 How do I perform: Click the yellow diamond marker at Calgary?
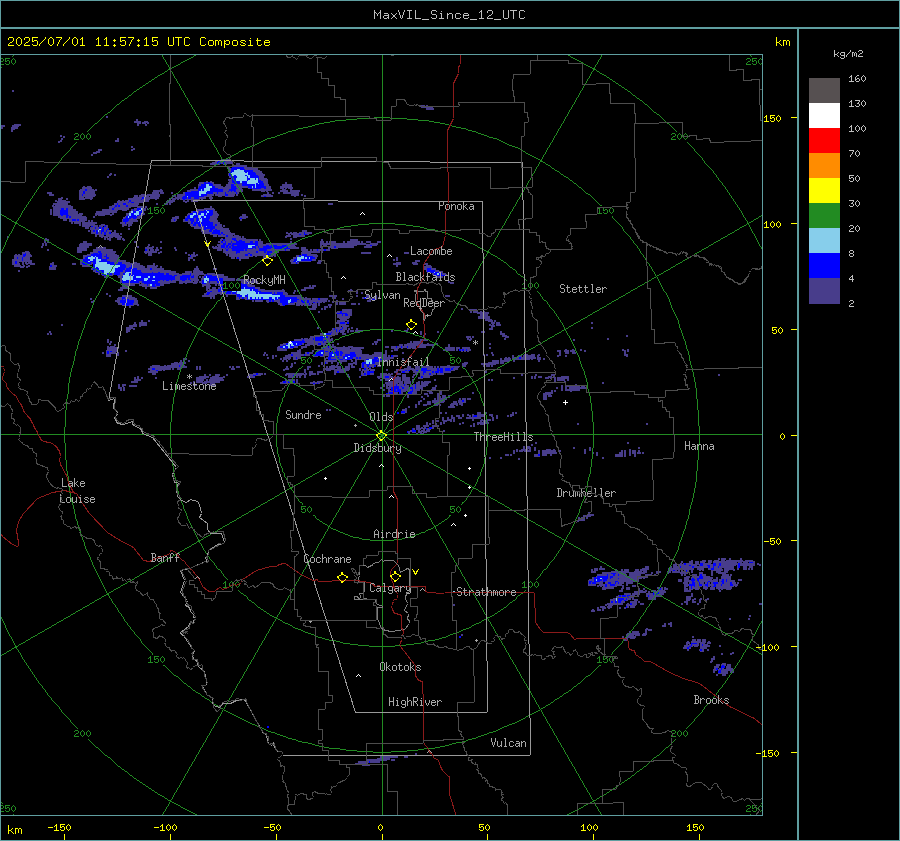click(x=395, y=576)
